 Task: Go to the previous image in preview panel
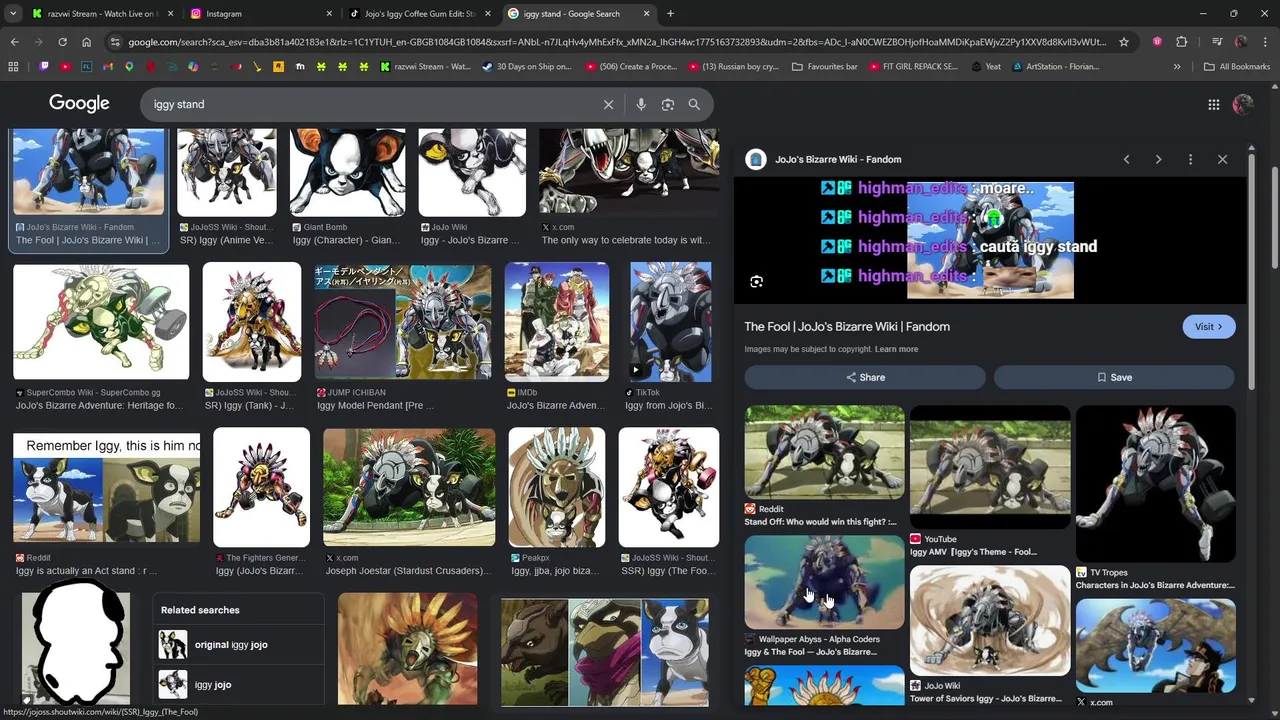click(1126, 159)
